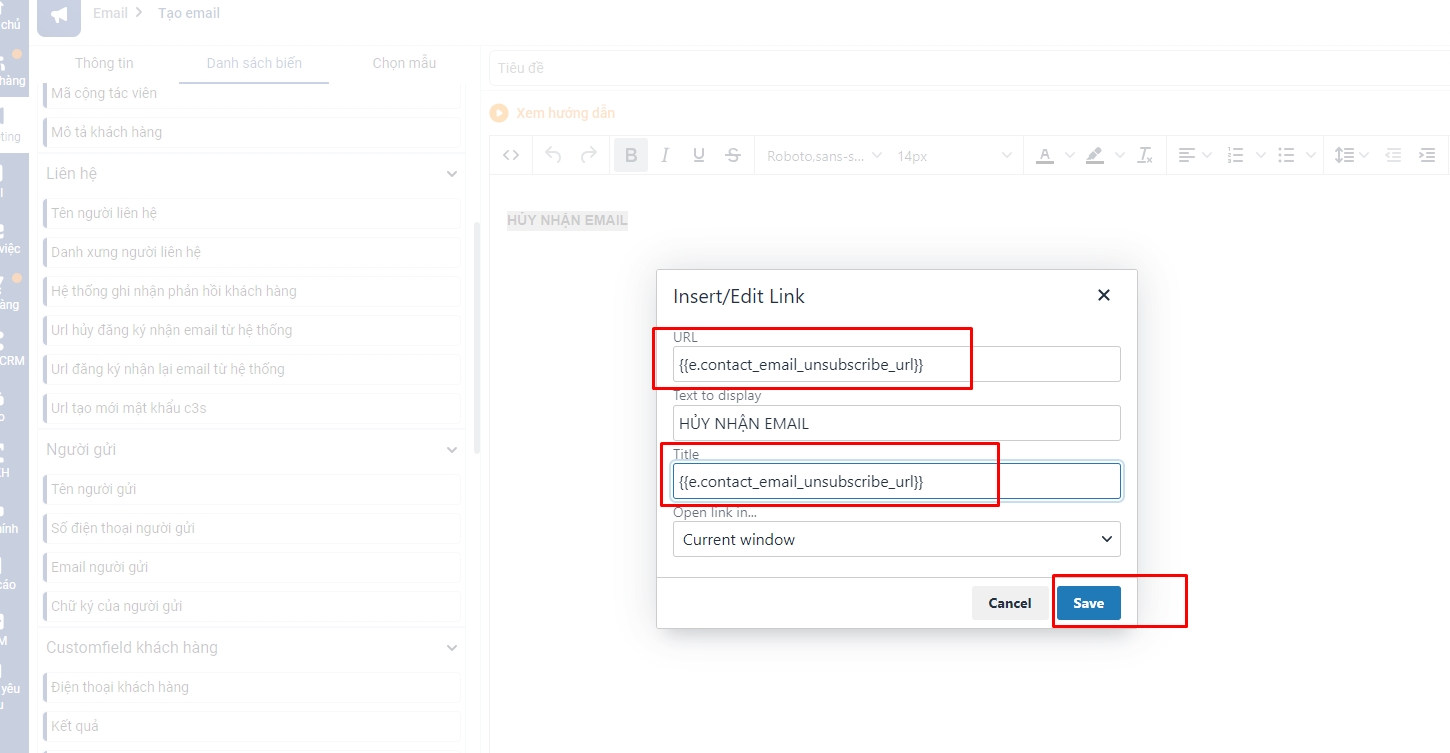Click the clear formatting icon
Image resolution: width=1450 pixels, height=753 pixels.
[1146, 155]
